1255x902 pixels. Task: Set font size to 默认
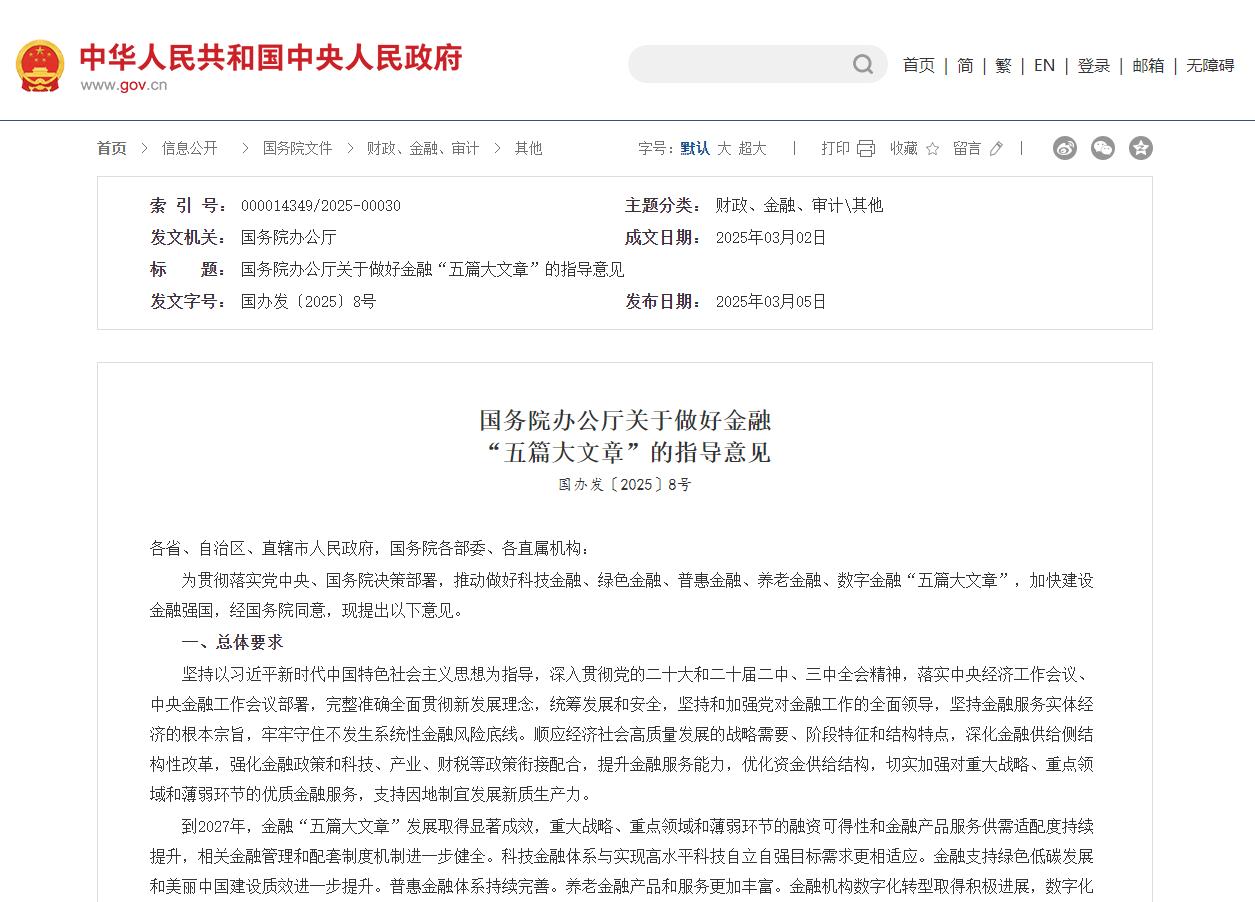pos(695,148)
